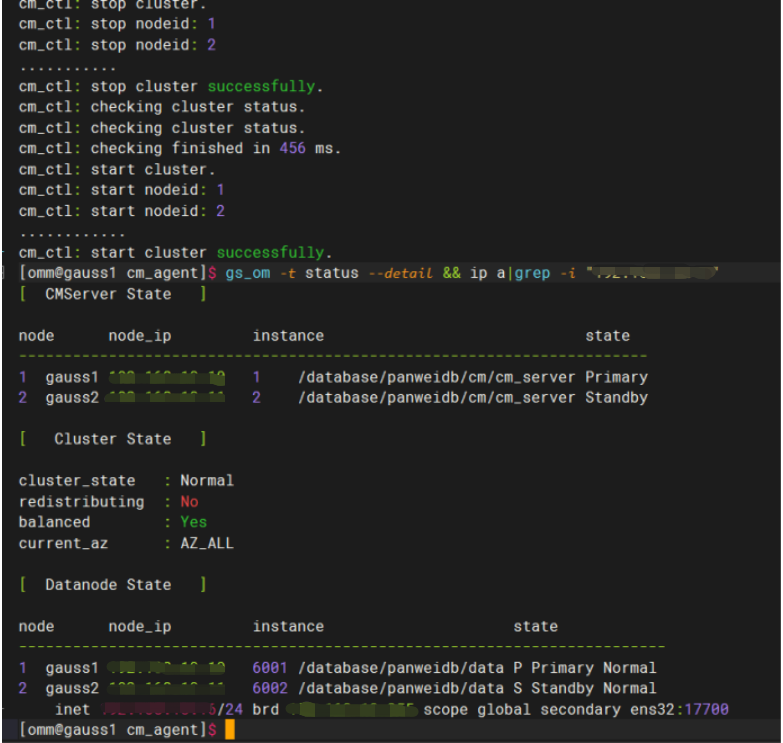Click 'gauss2' in the Datanode table
The image size is (783, 743).
tap(72, 689)
